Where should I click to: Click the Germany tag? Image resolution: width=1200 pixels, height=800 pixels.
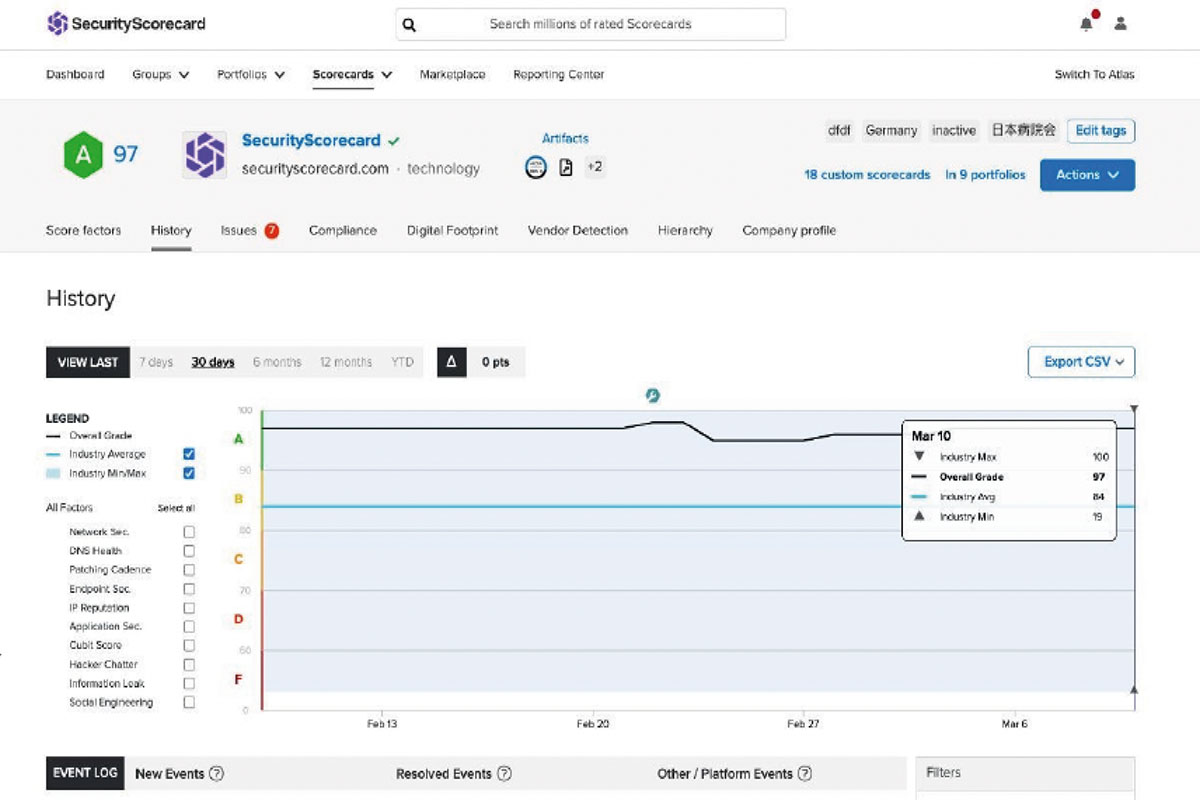(x=891, y=131)
